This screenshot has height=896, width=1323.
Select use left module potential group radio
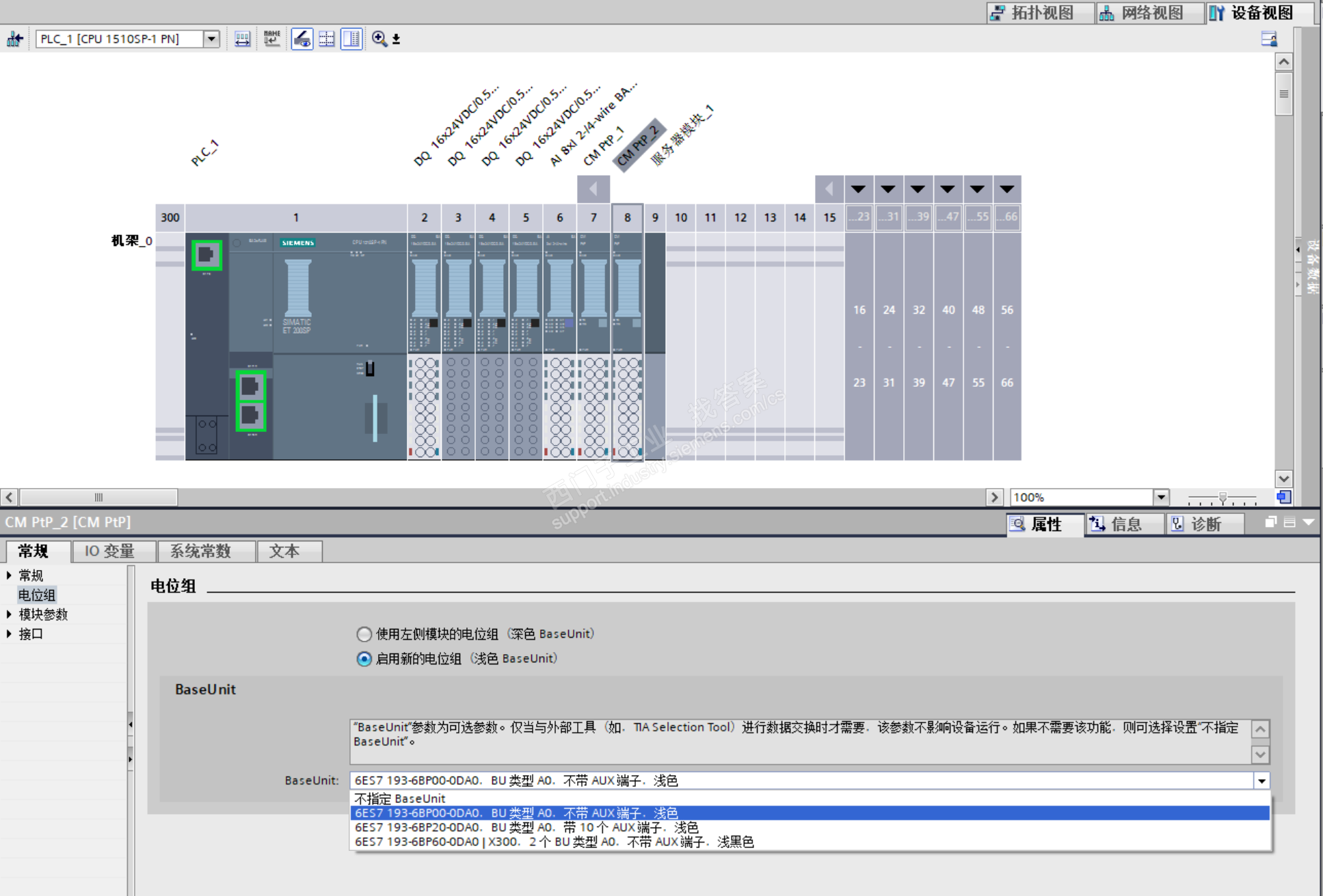click(x=364, y=634)
